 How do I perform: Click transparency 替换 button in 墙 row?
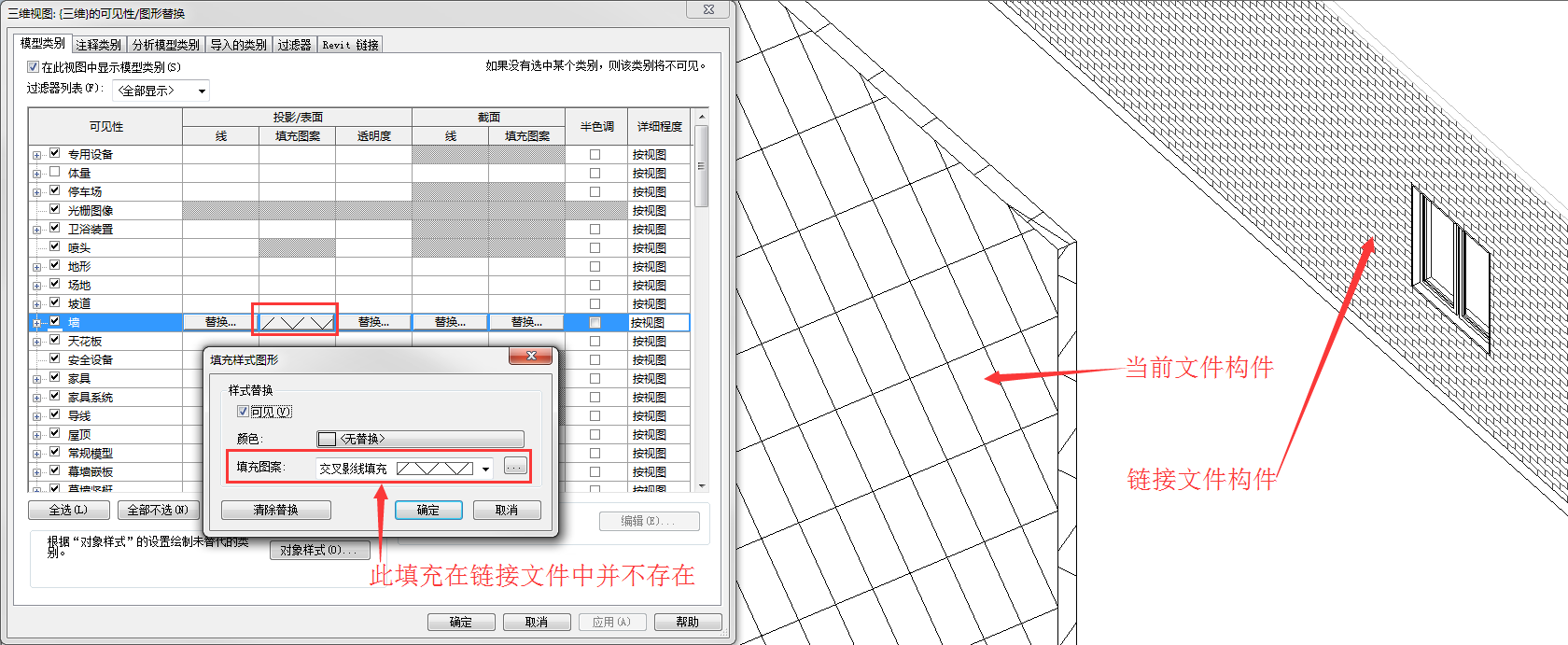tap(373, 322)
